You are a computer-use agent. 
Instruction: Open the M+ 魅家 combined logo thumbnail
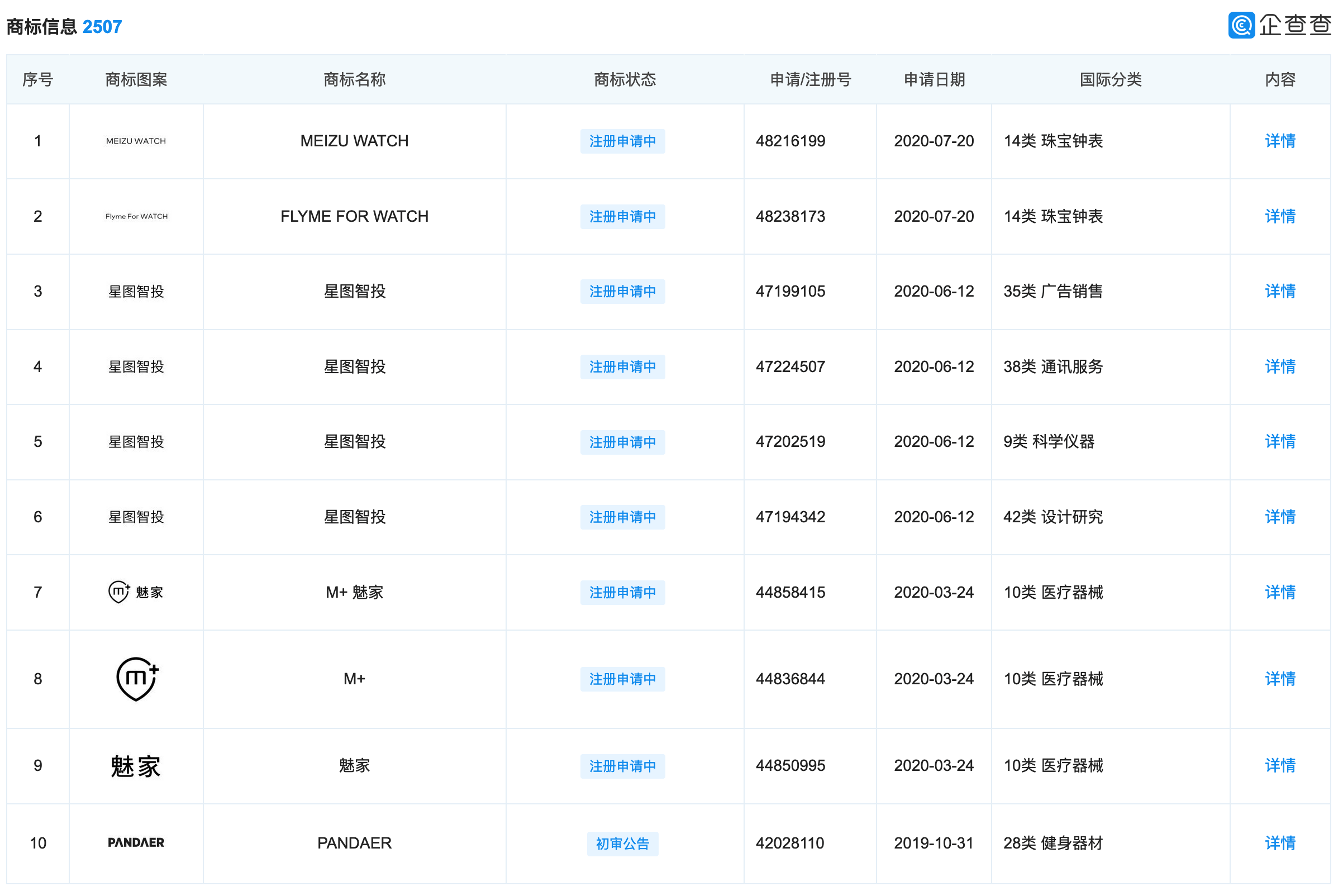click(x=136, y=592)
